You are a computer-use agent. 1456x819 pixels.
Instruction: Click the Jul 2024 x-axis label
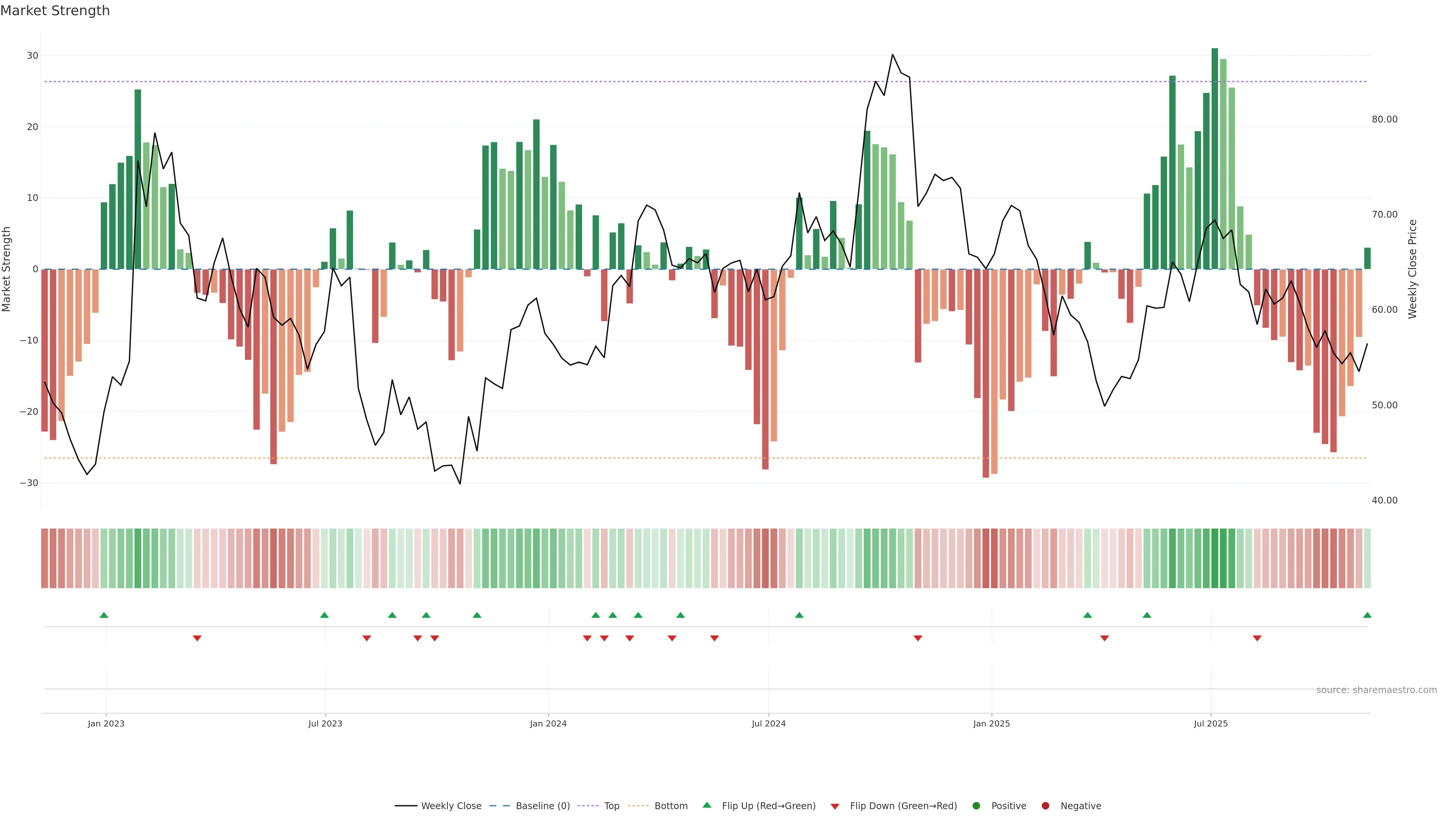coord(768,723)
